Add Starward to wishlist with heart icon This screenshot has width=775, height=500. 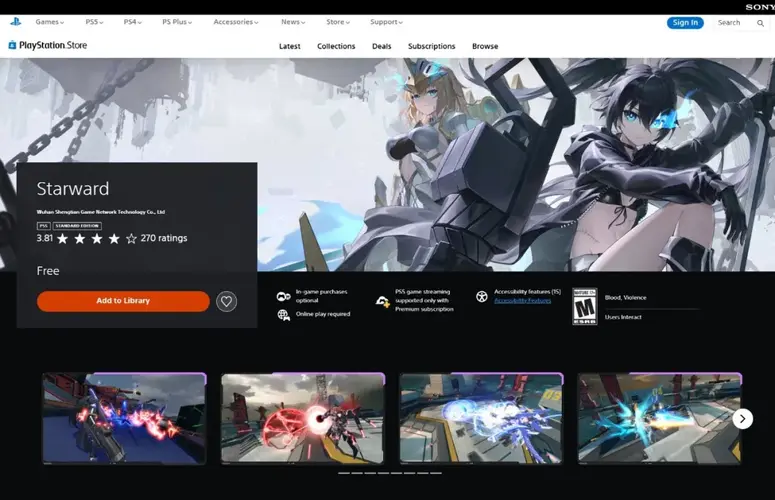226,301
